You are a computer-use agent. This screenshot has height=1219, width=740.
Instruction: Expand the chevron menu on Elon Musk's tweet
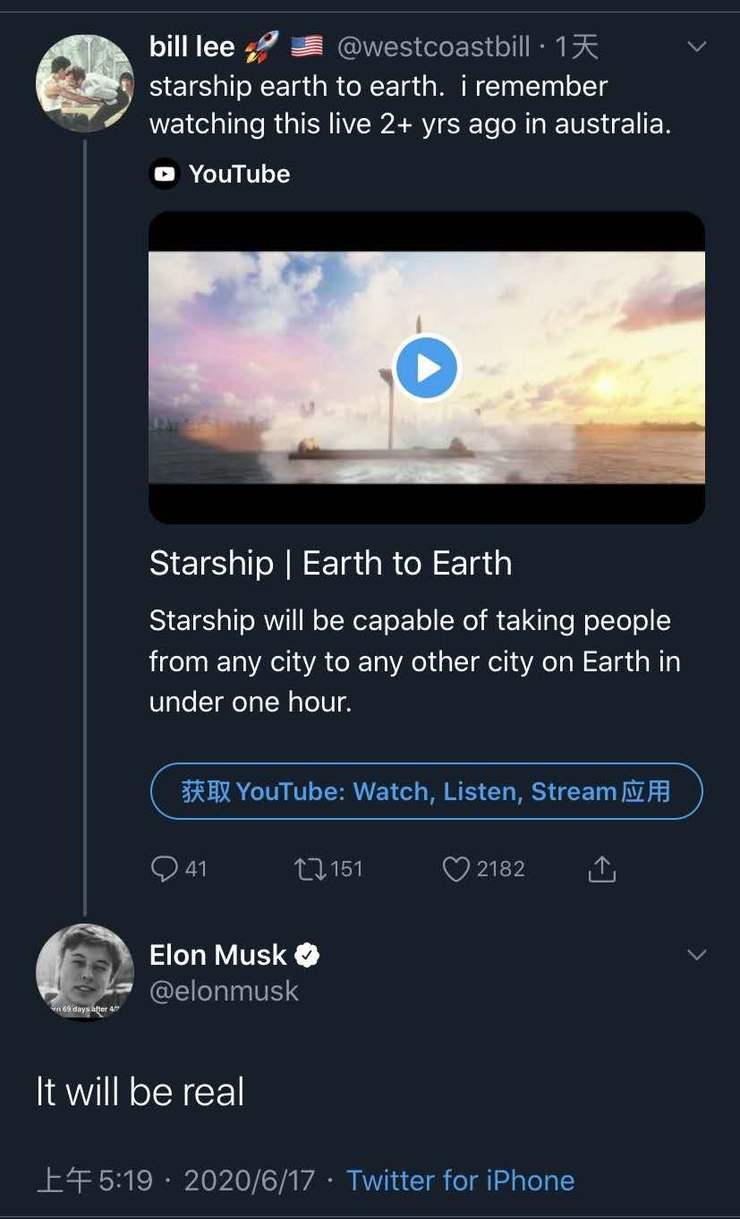point(697,955)
